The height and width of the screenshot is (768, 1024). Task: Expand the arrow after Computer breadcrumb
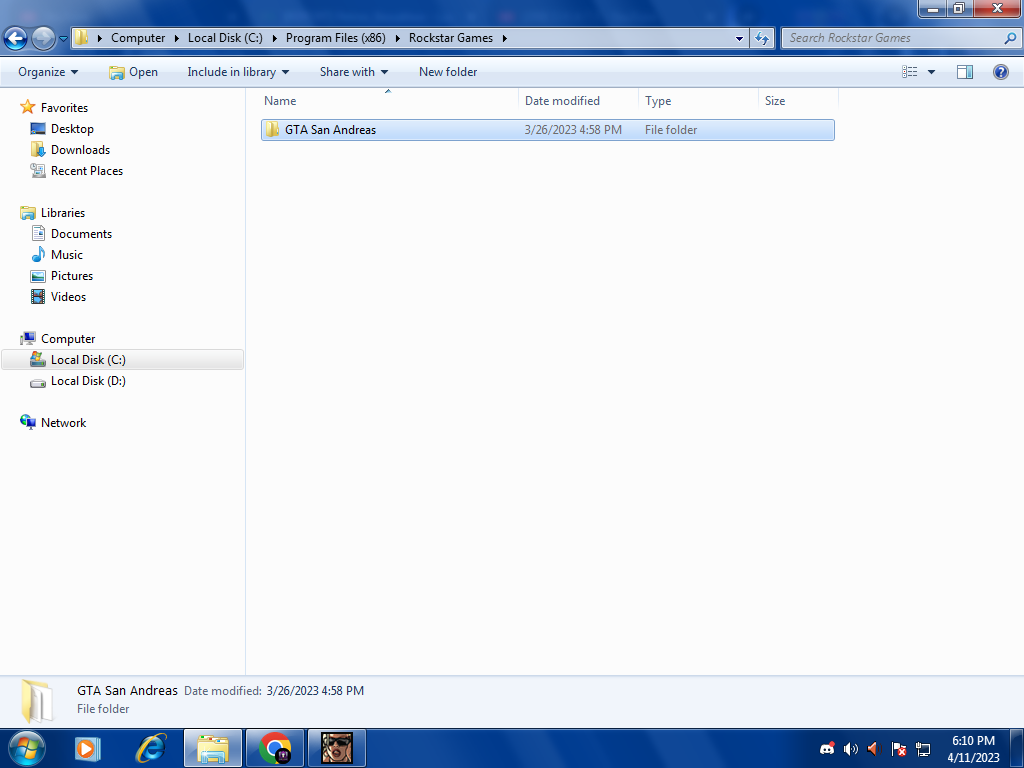click(177, 38)
